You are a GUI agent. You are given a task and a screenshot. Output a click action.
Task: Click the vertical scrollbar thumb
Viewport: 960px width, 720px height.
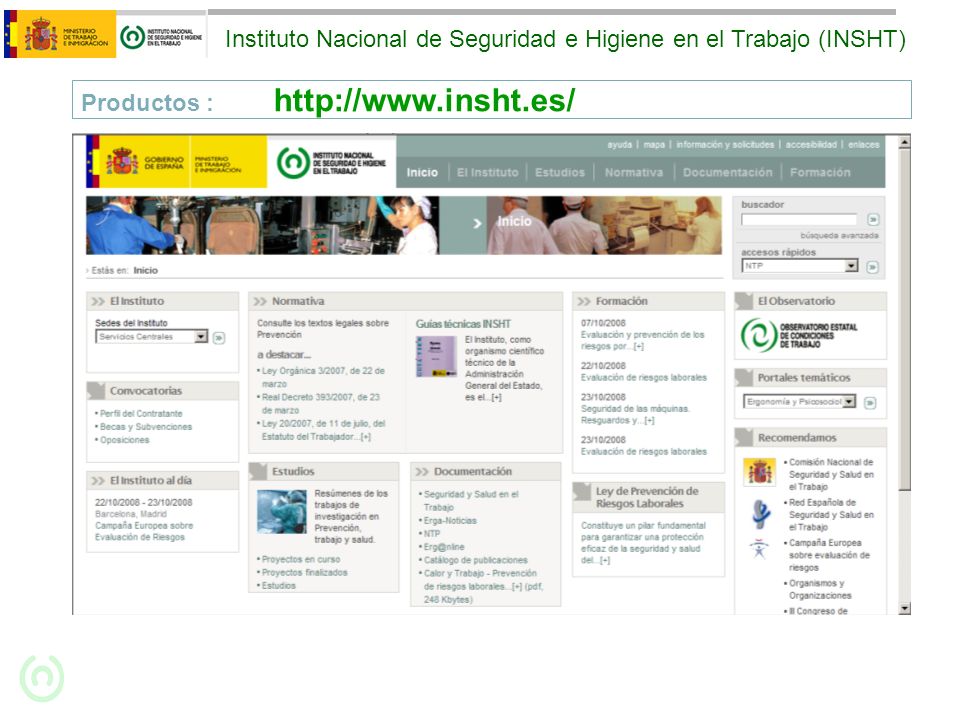click(x=904, y=318)
